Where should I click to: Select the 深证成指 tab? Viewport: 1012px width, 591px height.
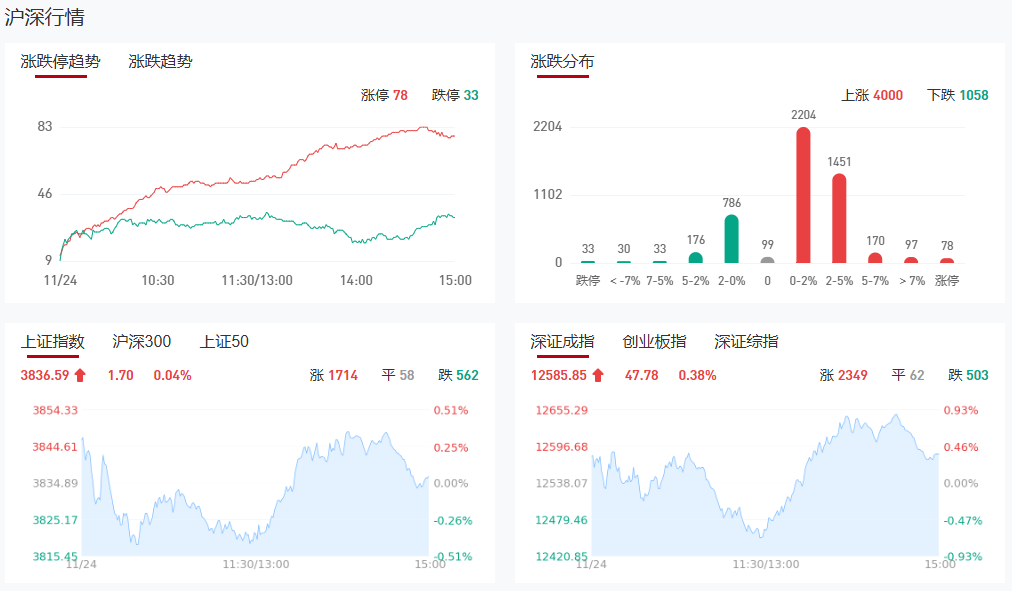562,341
